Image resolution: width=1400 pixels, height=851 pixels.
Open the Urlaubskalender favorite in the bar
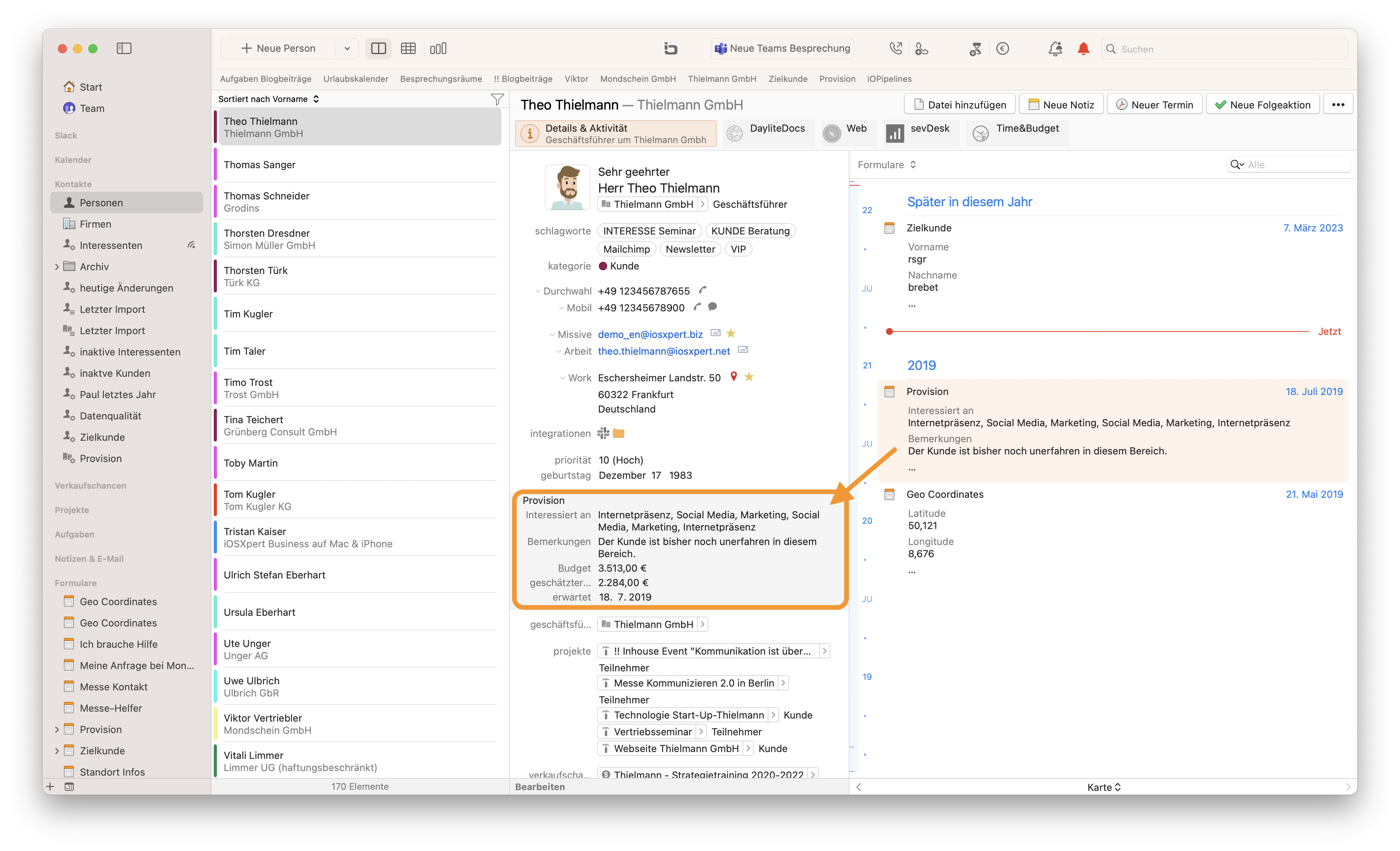(356, 79)
